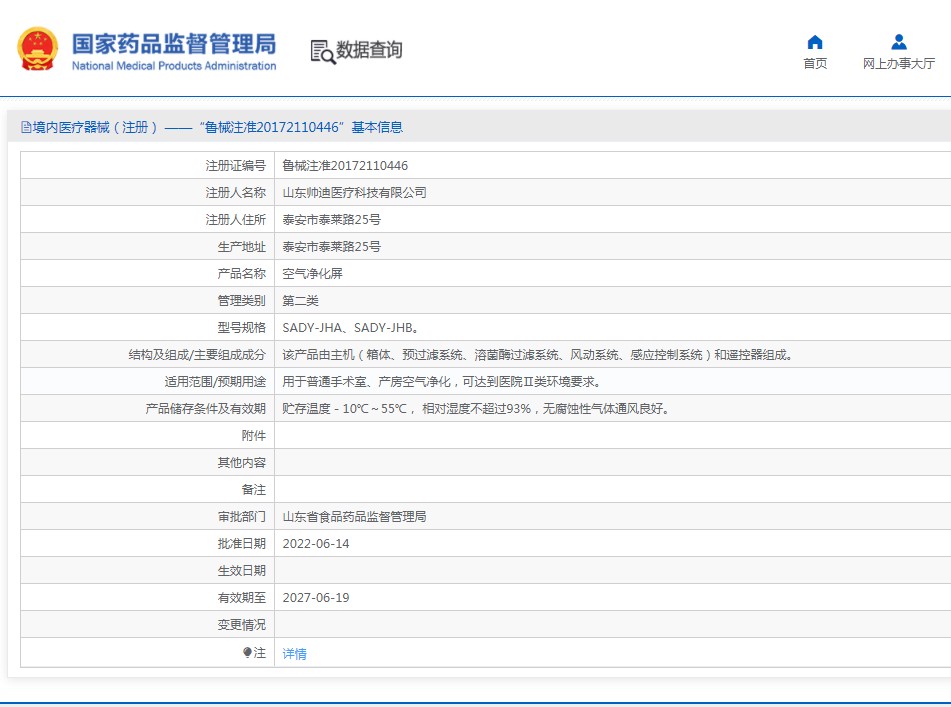
Task: Click the National Medical Products Administration text
Action: pyautogui.click(x=173, y=66)
